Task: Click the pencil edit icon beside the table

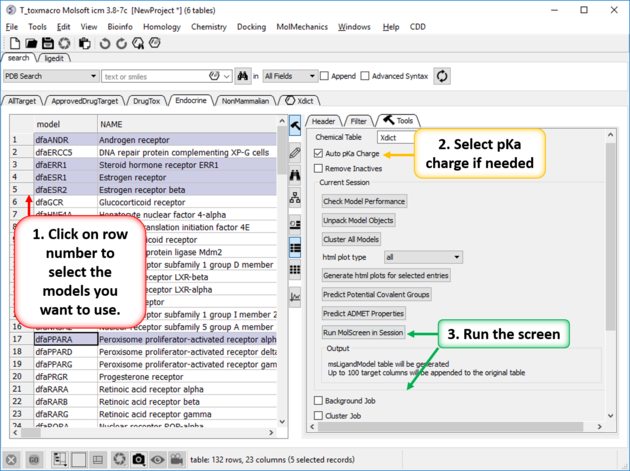Action: click(294, 153)
